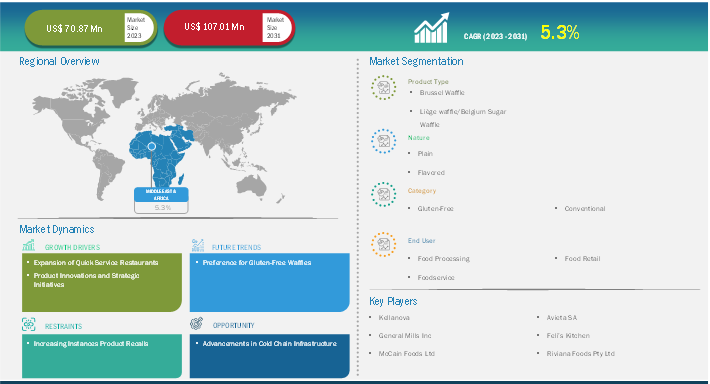This screenshot has height=384, width=710.
Task: Click General Mills Inc in Key Players
Action: click(405, 336)
